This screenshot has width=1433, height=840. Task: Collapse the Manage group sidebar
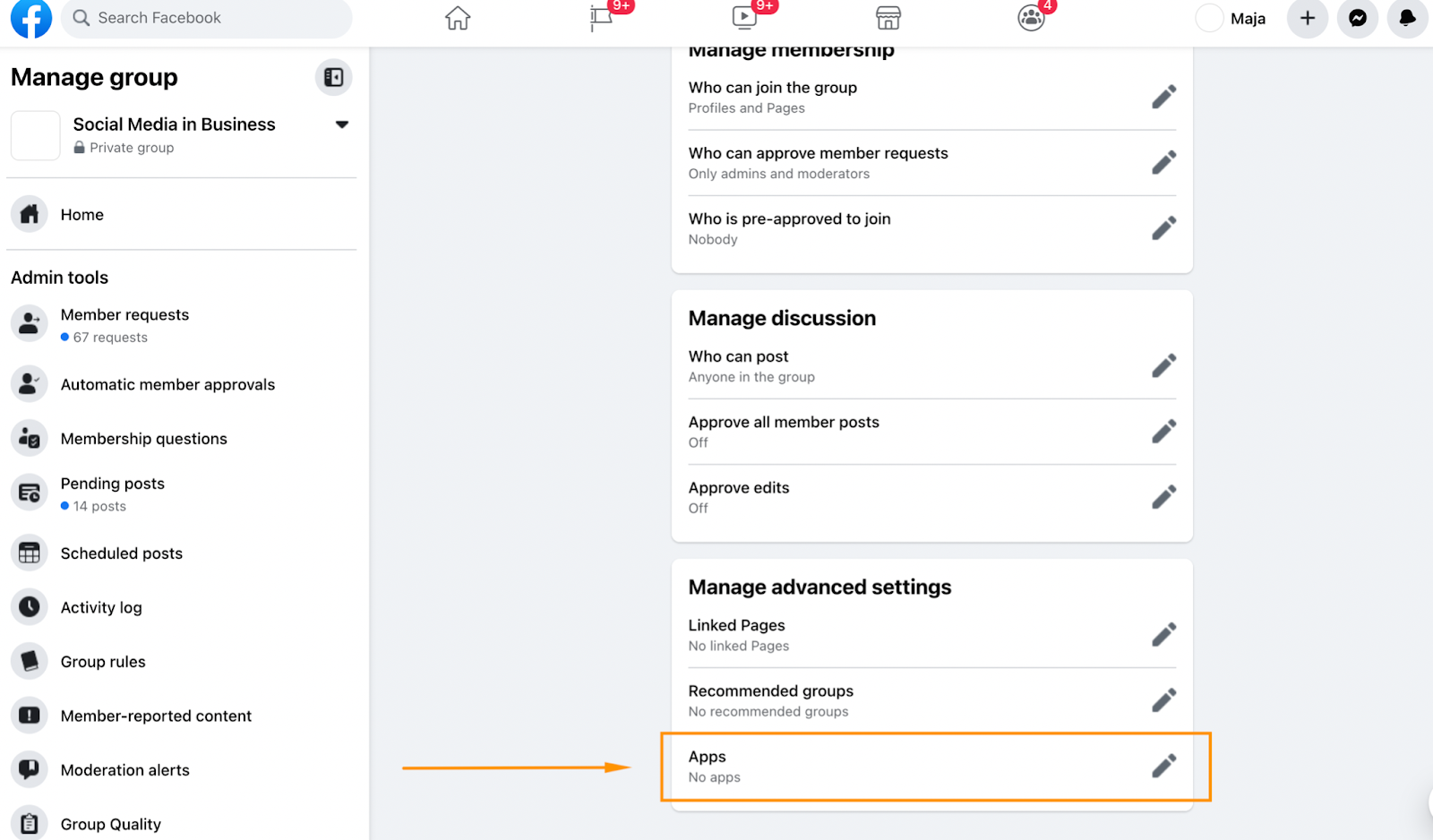(x=333, y=78)
